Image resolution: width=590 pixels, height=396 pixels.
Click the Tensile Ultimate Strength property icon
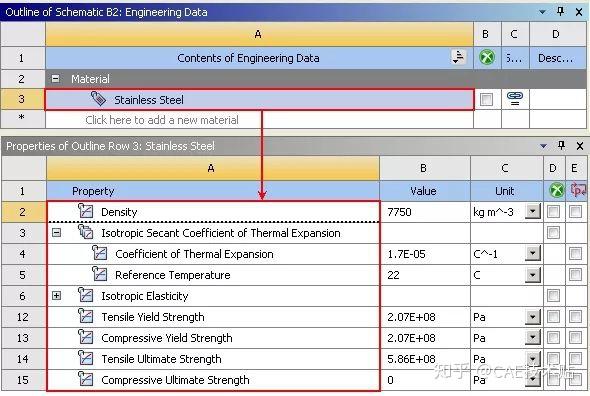[85, 358]
